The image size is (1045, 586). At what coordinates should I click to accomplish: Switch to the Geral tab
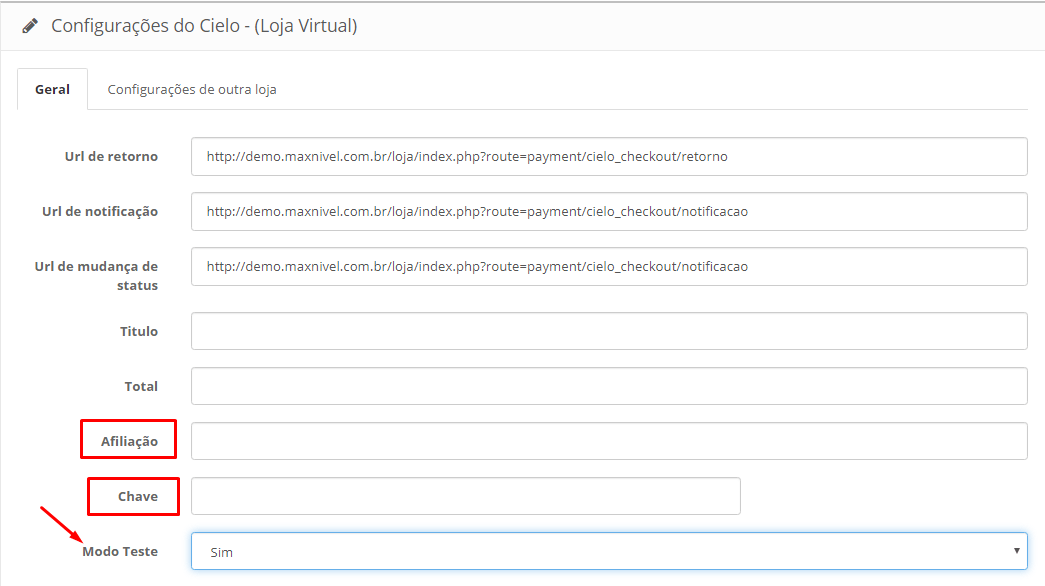pos(53,89)
